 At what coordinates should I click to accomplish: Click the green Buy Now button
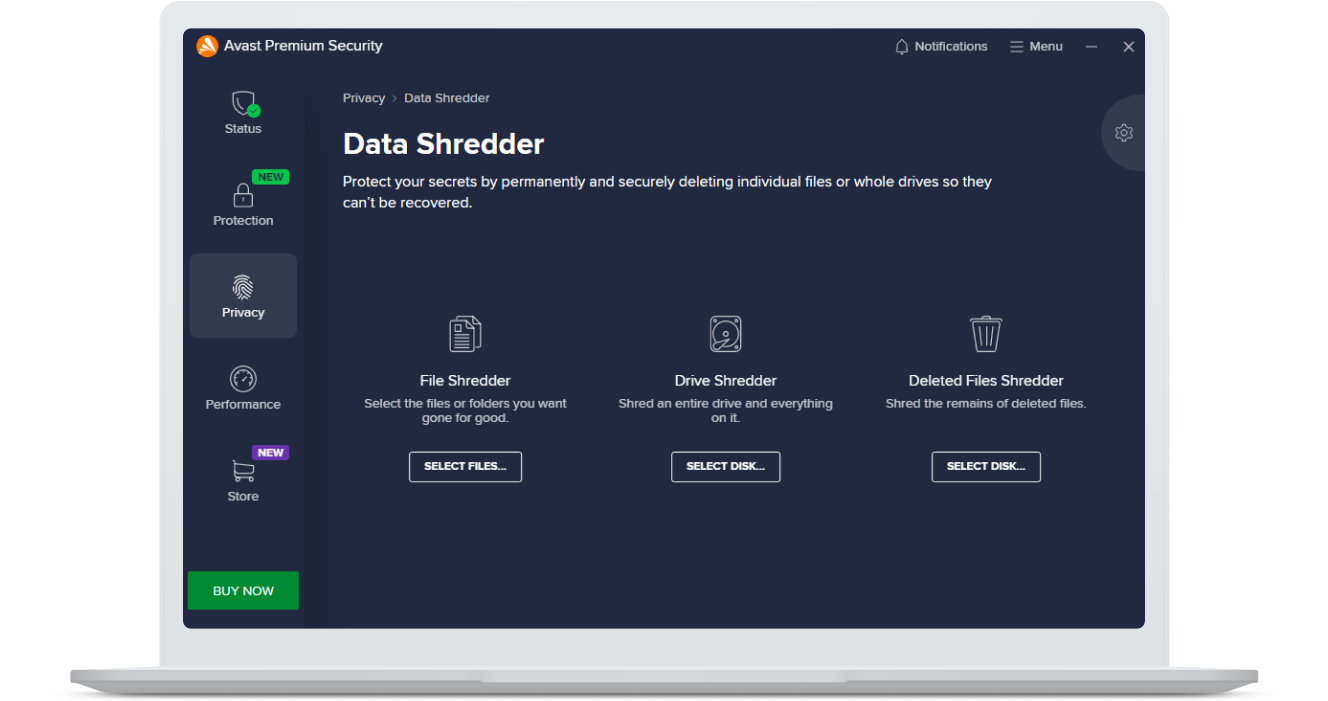(x=243, y=591)
